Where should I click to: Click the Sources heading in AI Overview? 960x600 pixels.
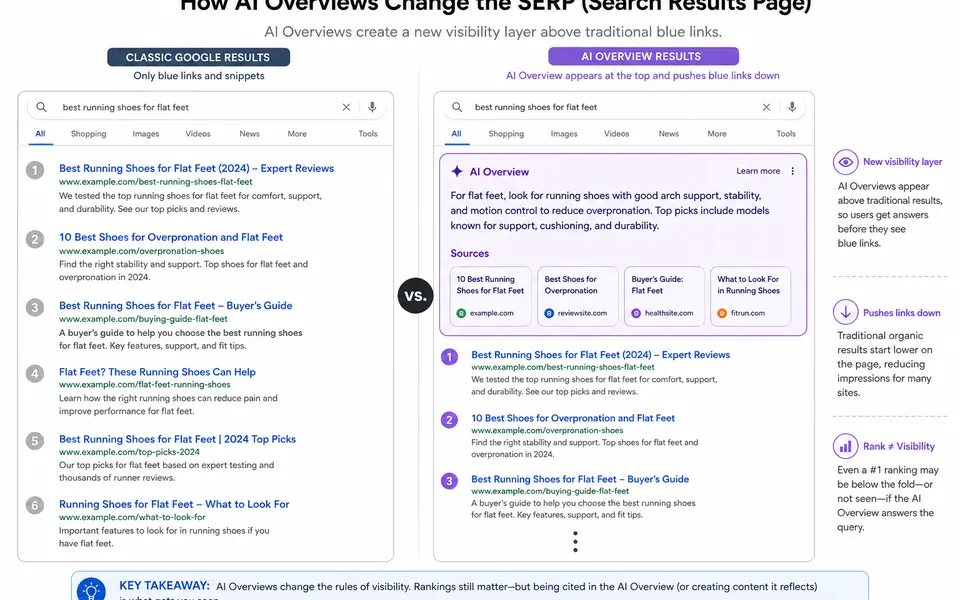tap(470, 253)
